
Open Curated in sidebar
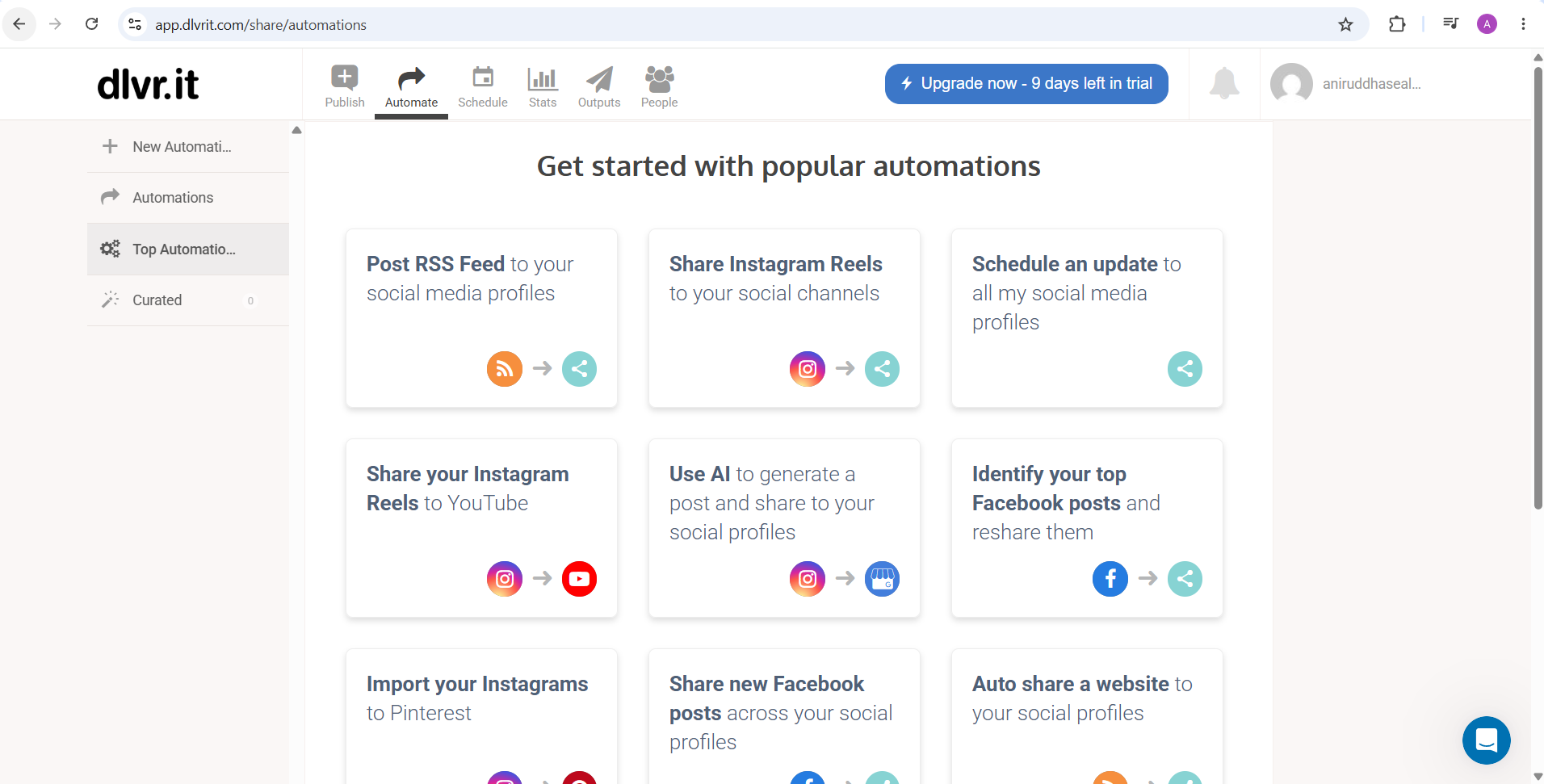point(188,300)
